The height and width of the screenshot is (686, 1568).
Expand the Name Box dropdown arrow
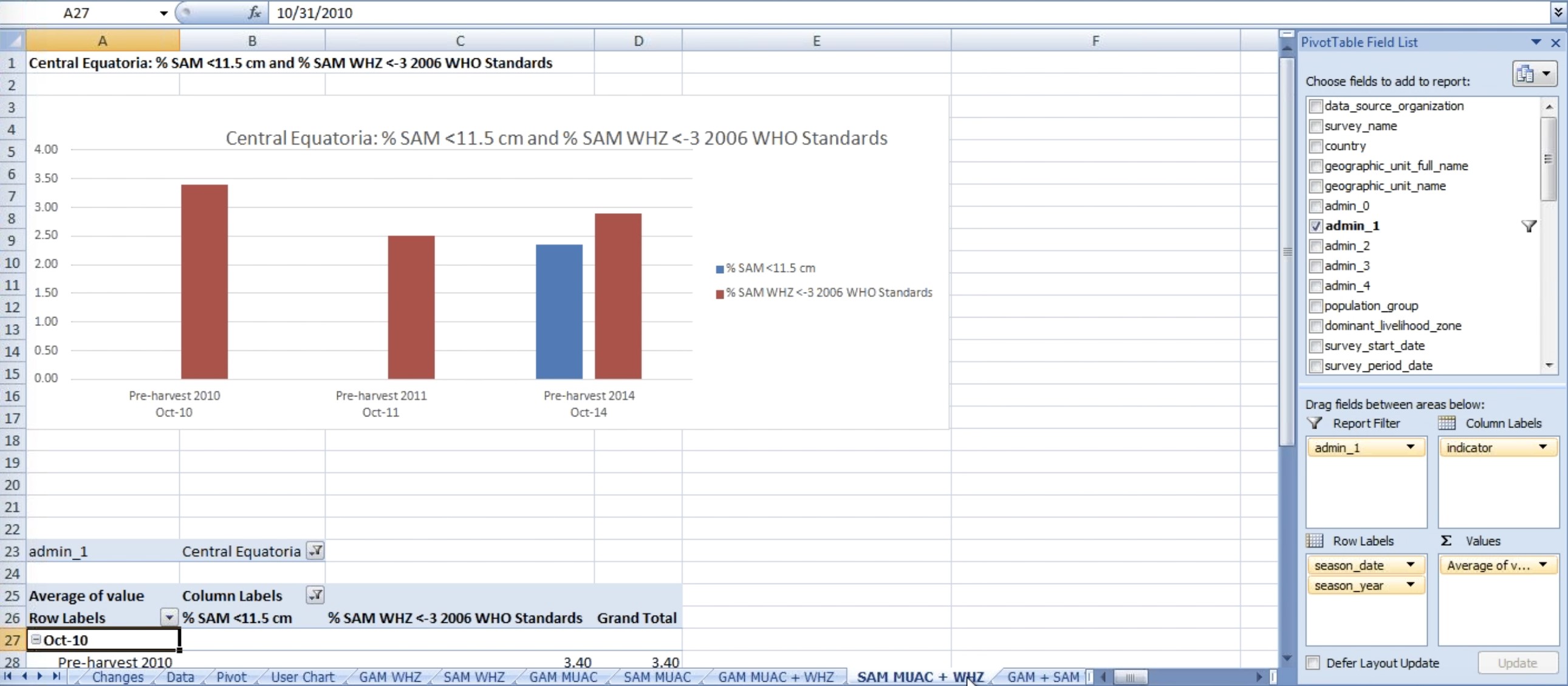coord(163,13)
